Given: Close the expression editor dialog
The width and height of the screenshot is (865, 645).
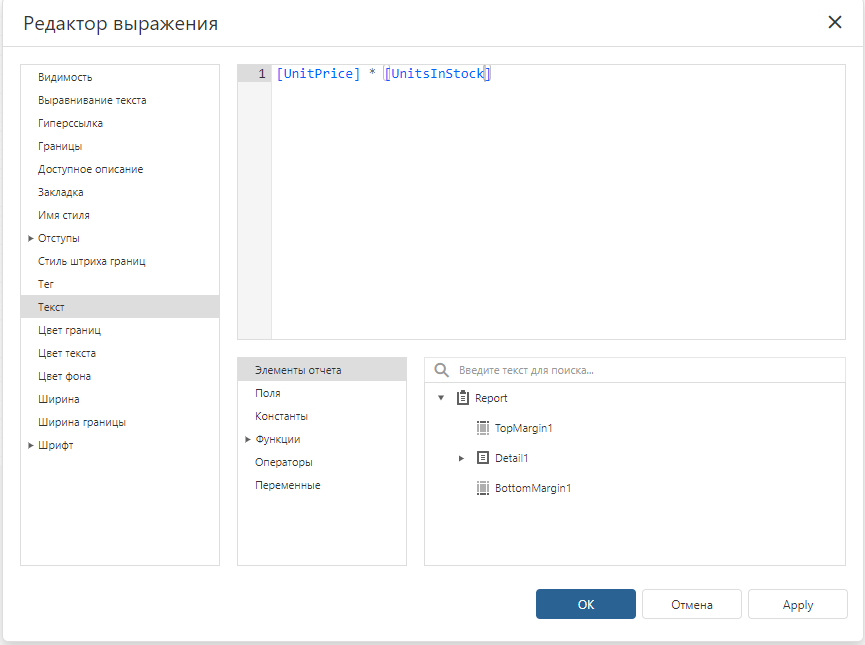Looking at the screenshot, I should click(835, 22).
